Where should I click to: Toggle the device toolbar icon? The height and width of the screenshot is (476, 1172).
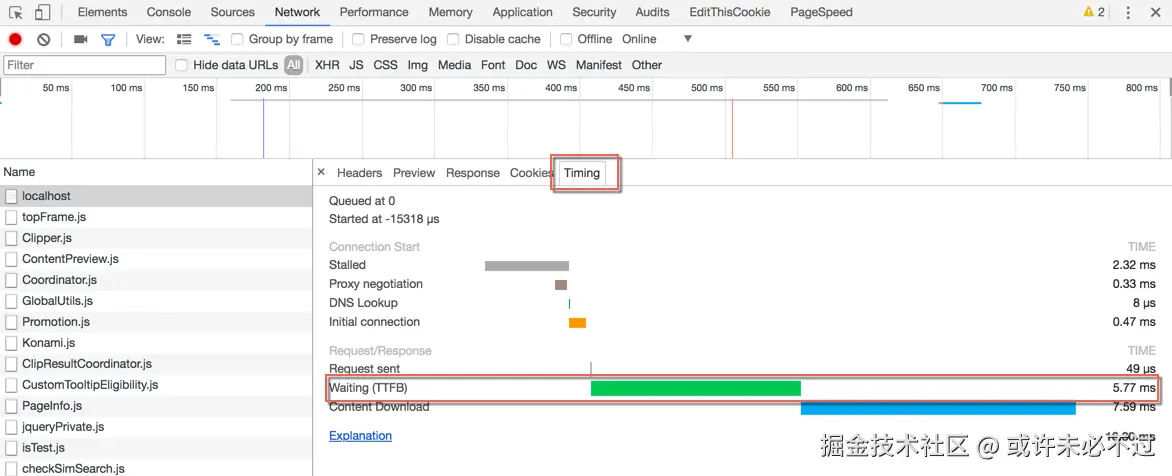tap(43, 13)
